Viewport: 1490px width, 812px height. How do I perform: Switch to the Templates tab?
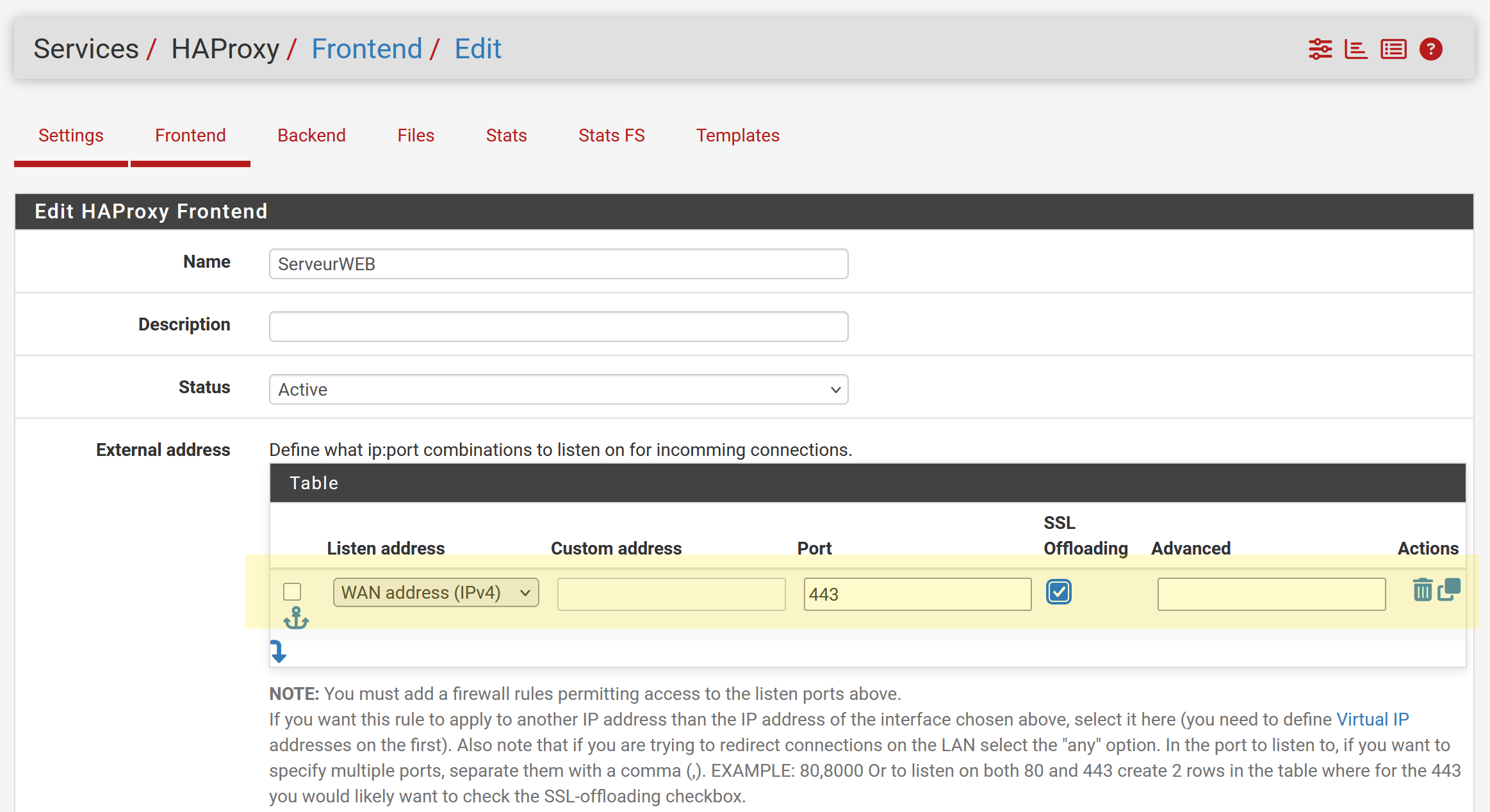738,135
